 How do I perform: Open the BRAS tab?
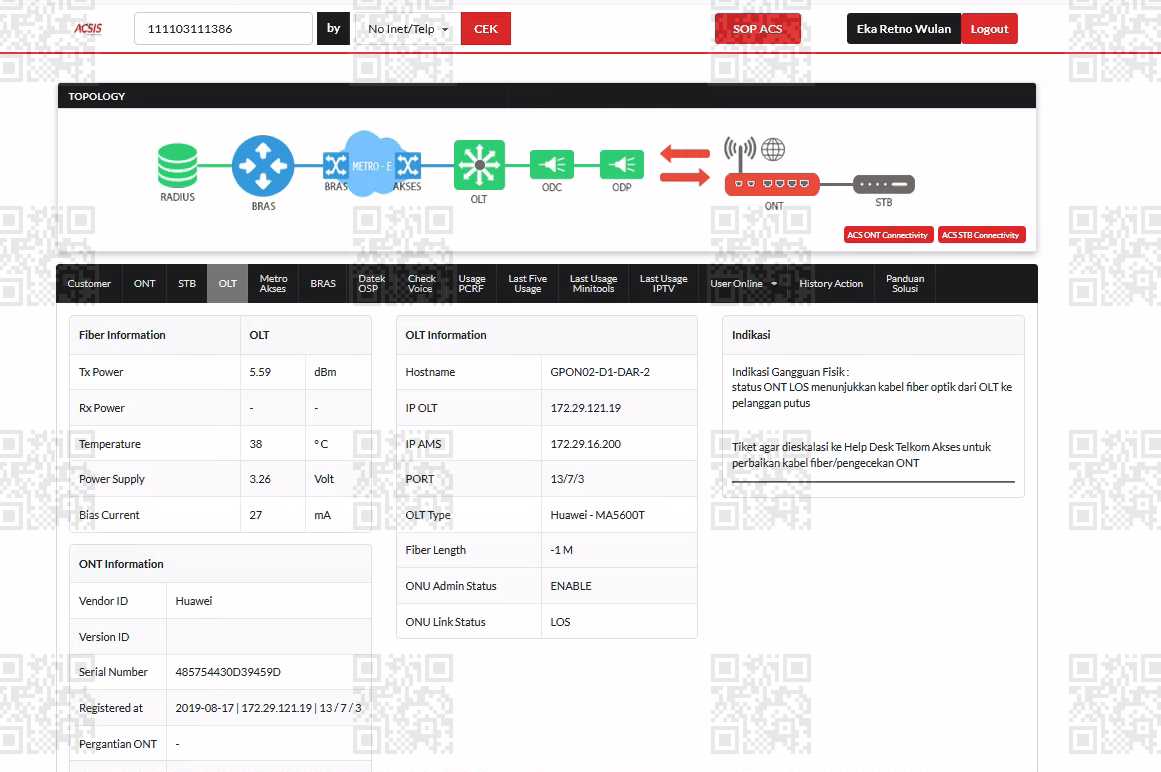point(323,283)
